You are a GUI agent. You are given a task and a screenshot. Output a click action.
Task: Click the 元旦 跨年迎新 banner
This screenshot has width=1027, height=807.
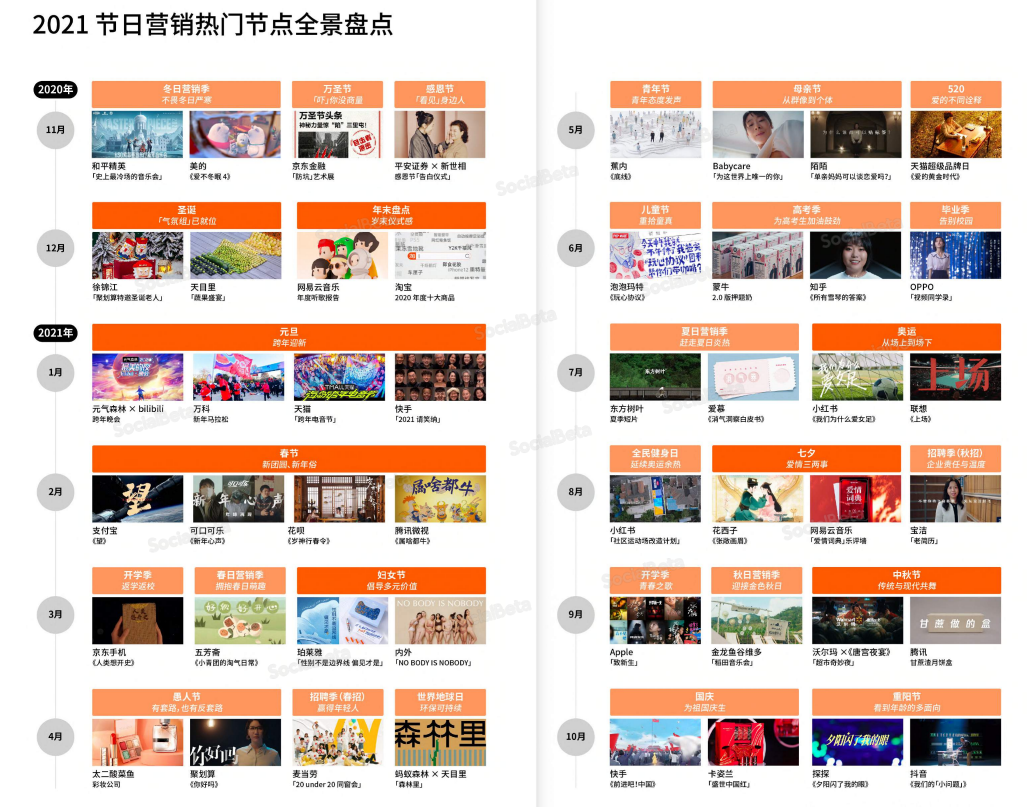click(x=289, y=337)
